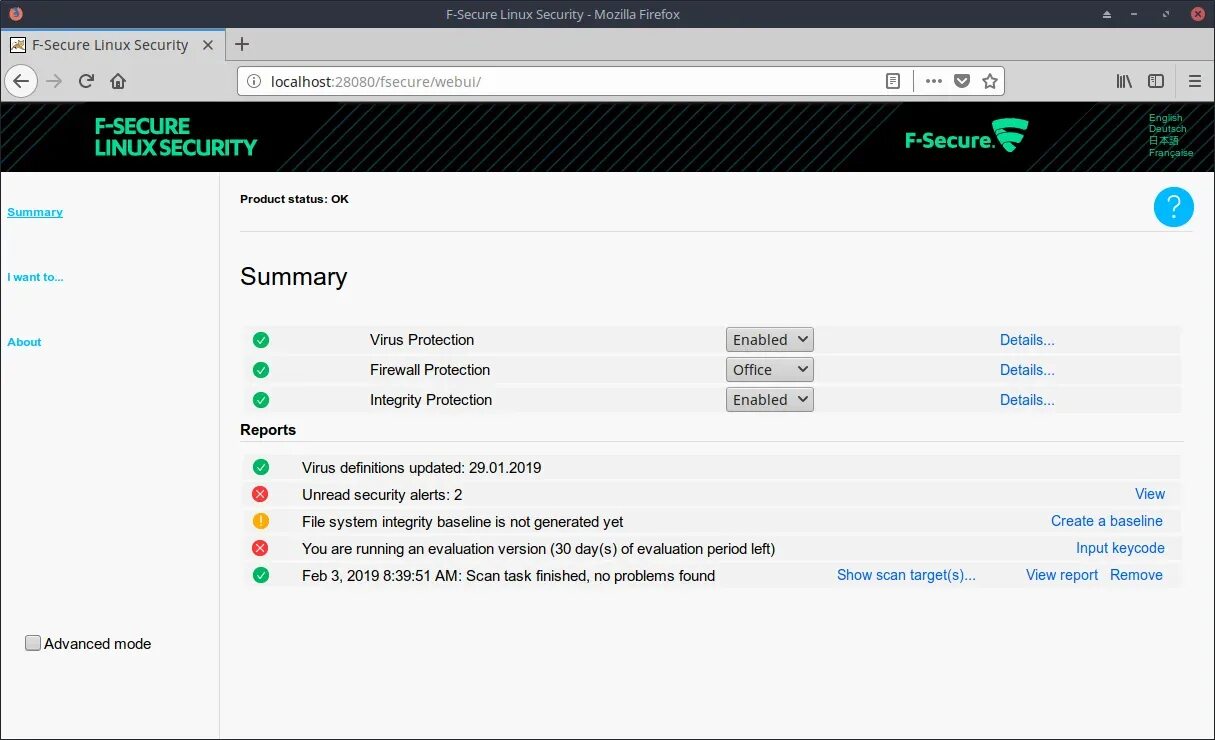This screenshot has width=1215, height=740.
Task: Click Input keycode link
Action: [1120, 548]
